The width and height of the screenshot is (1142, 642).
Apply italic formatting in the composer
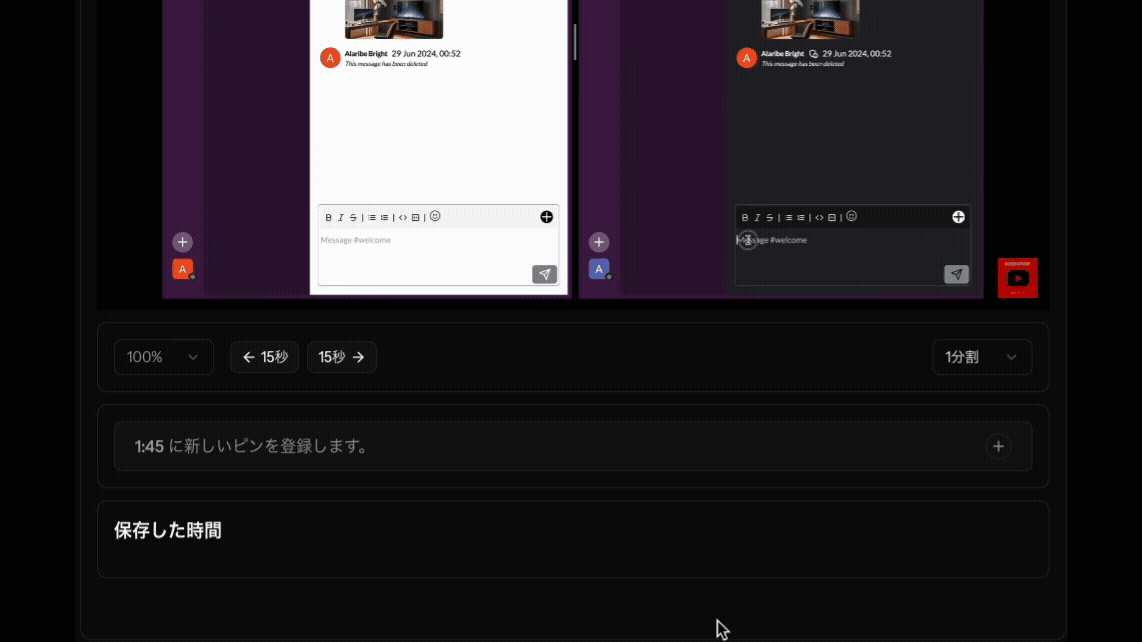(341, 217)
